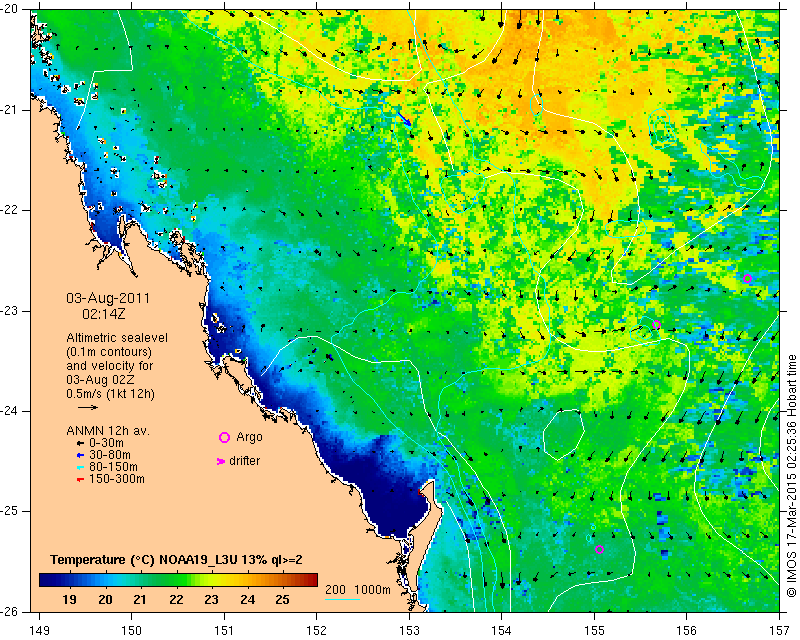Click the colorbar tick label "25"

point(283,600)
